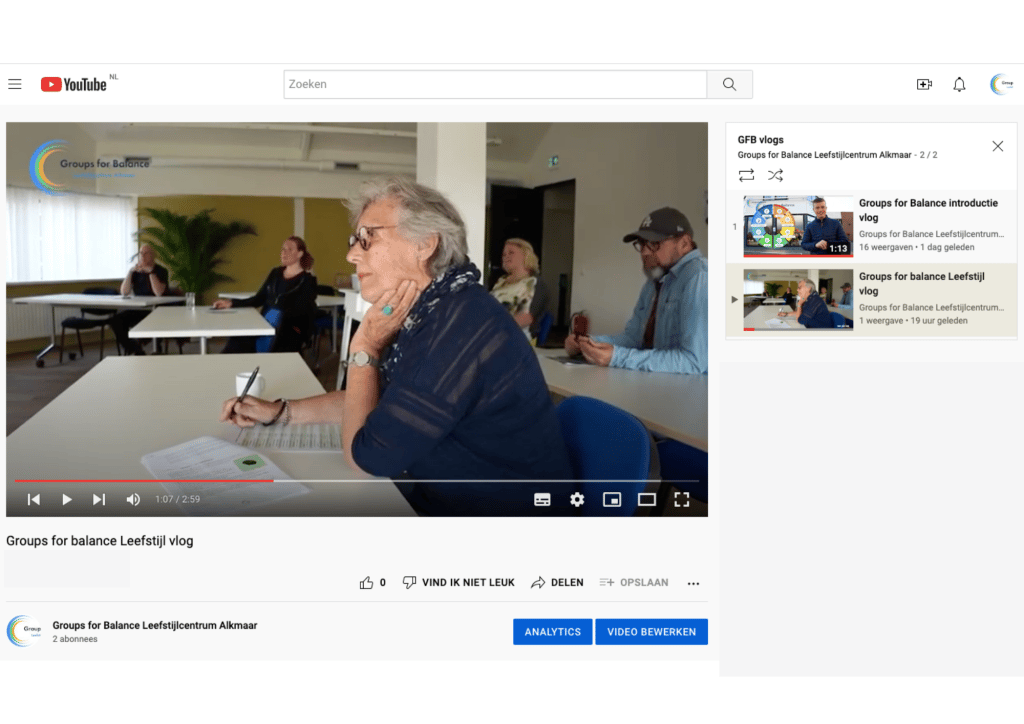Open the more actions three-dot menu
This screenshot has width=1024, height=724.
693,583
